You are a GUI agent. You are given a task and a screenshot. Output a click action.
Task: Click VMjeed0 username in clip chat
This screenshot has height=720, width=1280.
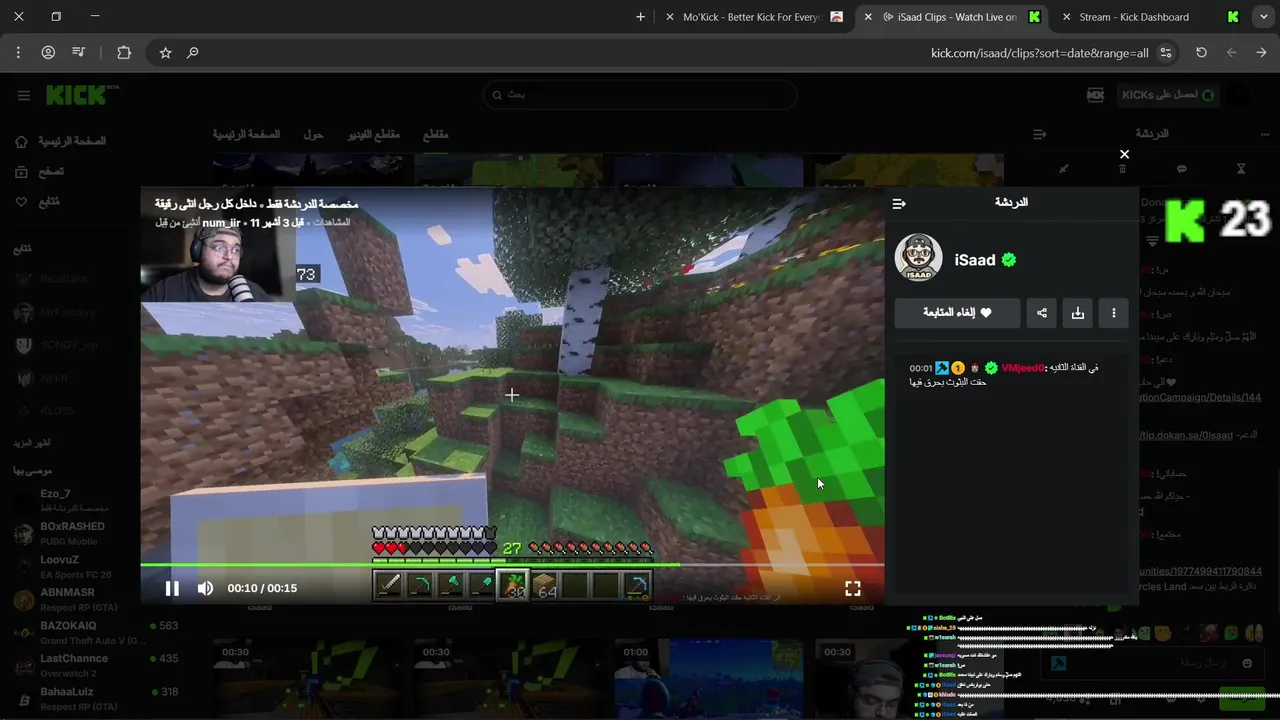coord(1022,368)
